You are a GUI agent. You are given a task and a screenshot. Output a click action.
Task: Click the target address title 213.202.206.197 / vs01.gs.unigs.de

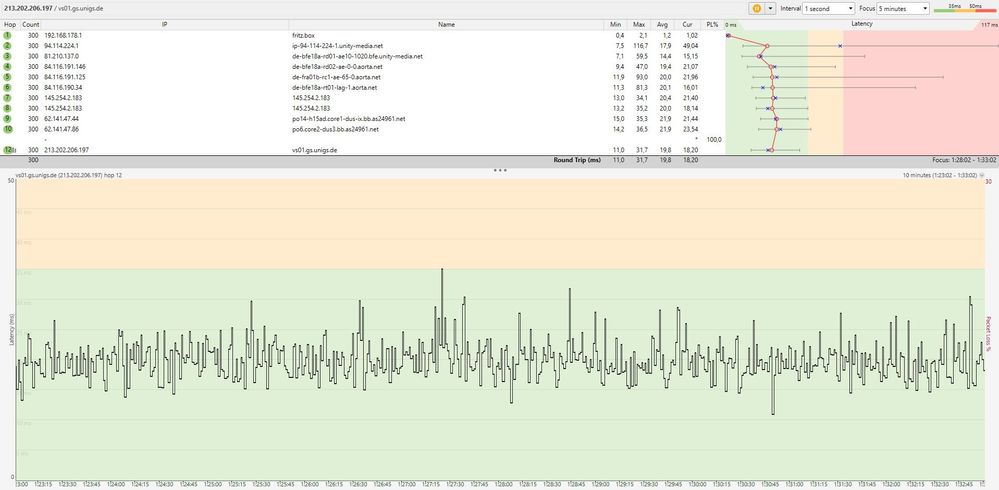(x=52, y=8)
